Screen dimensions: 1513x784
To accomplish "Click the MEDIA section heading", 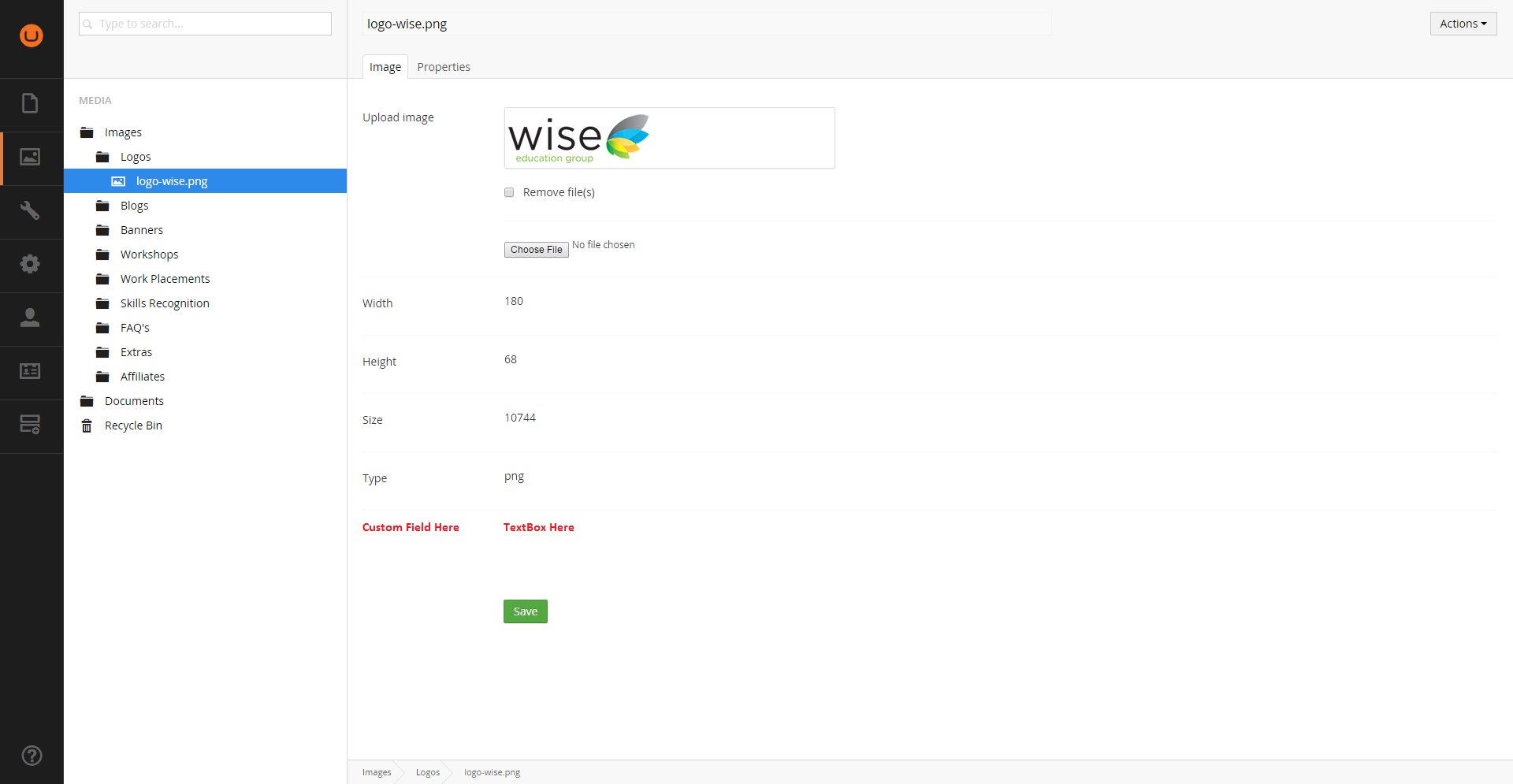I will click(x=95, y=101).
